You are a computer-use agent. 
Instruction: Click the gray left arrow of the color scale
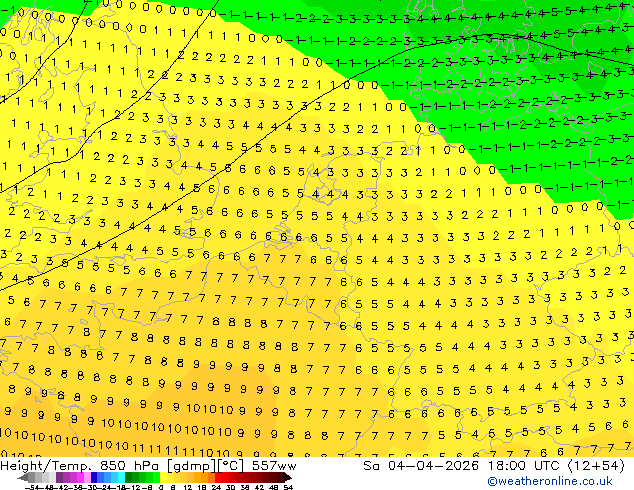tap(23, 477)
